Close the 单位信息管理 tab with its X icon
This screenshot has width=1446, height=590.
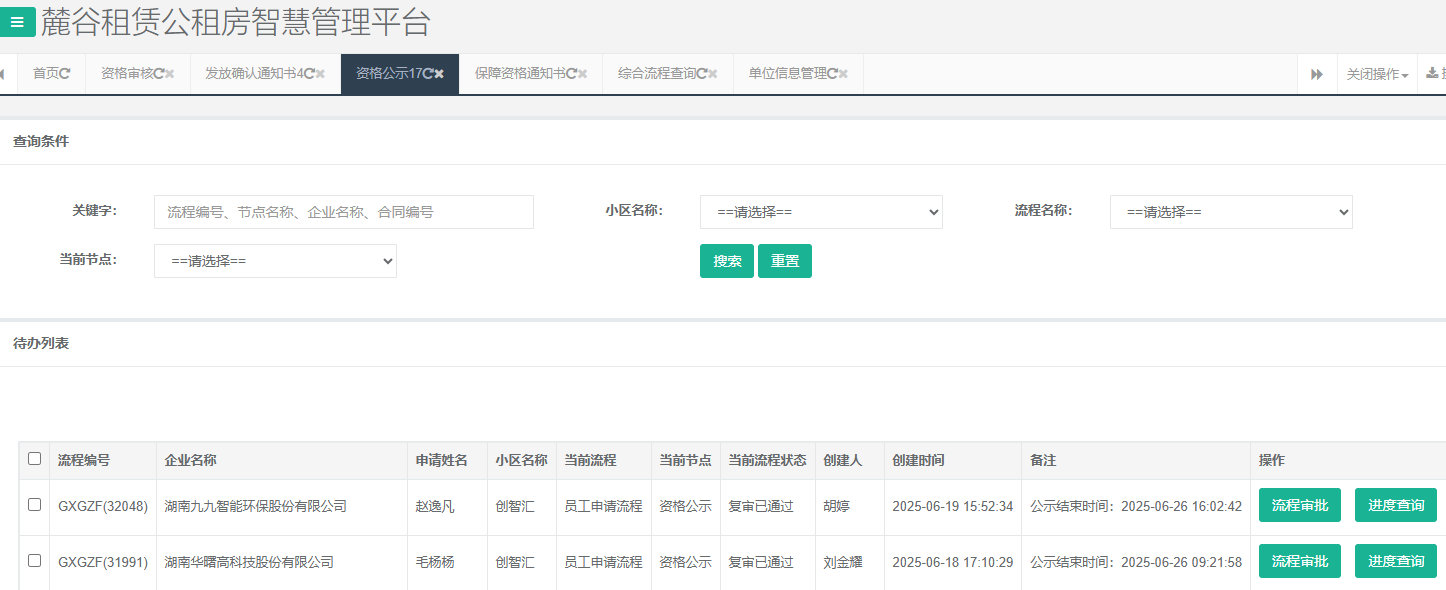pyautogui.click(x=844, y=74)
